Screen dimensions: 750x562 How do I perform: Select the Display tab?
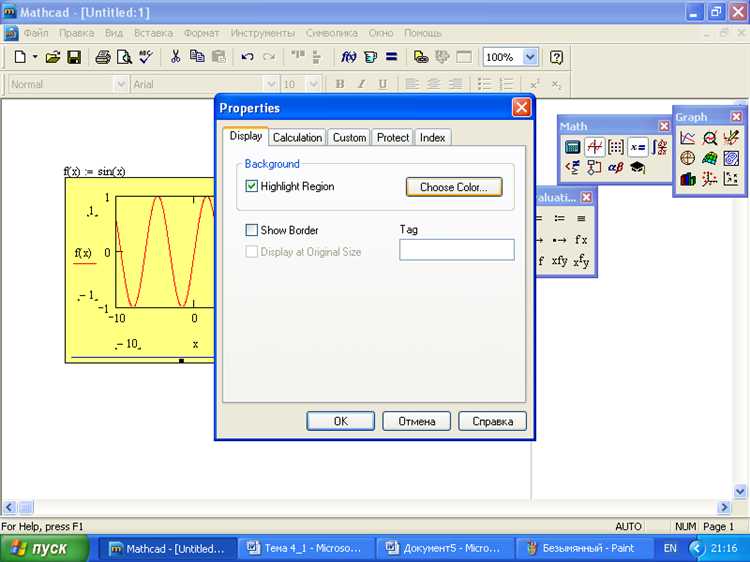click(x=245, y=136)
